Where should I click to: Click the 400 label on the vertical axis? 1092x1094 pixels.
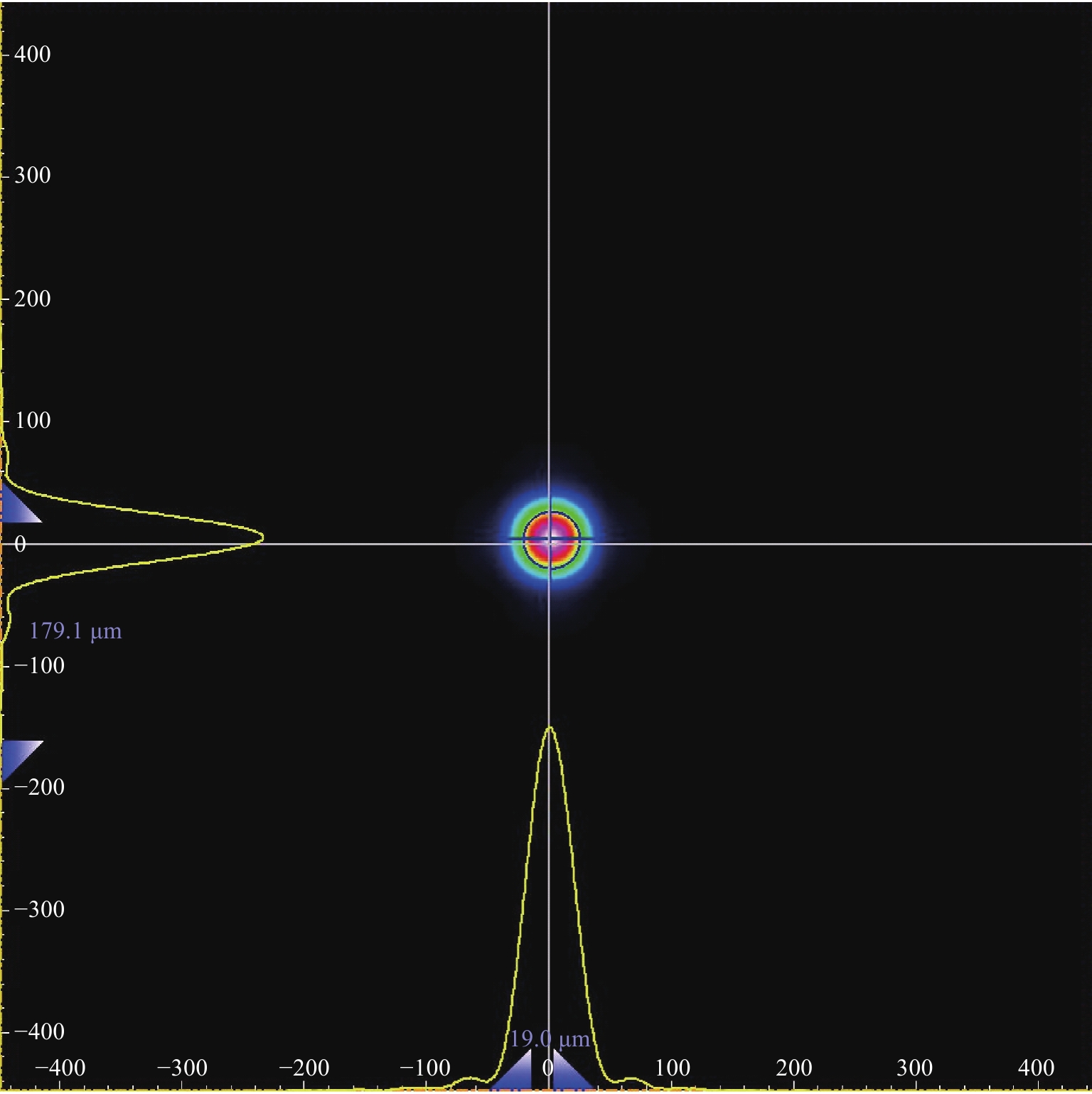click(33, 54)
